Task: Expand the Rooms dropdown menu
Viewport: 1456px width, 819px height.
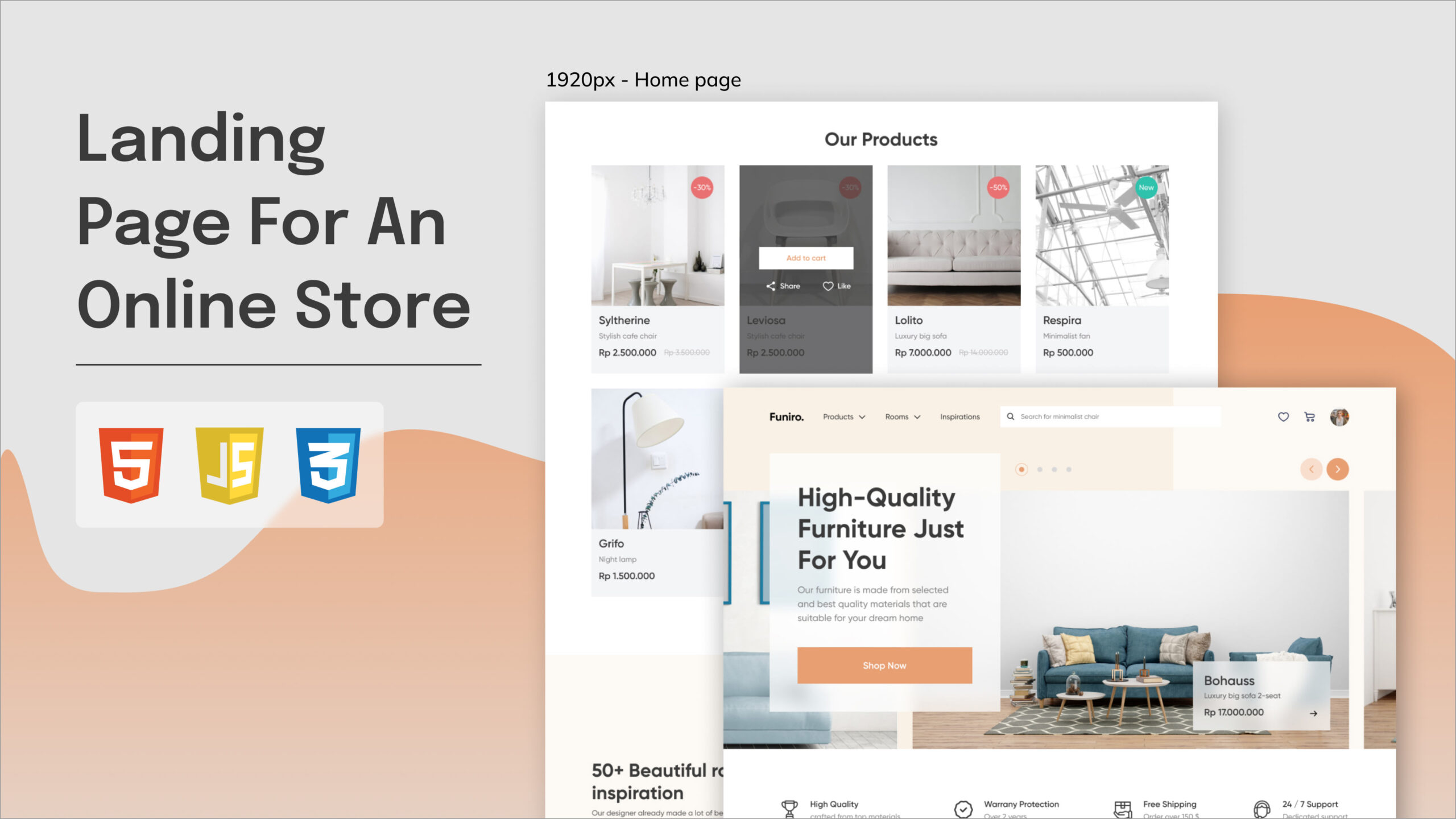Action: coord(902,417)
